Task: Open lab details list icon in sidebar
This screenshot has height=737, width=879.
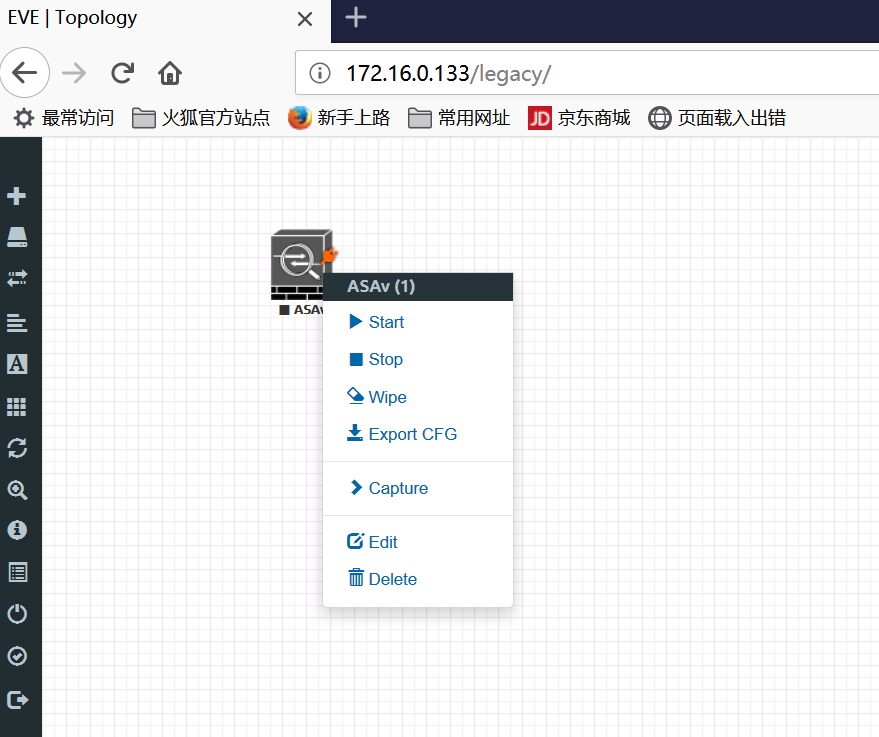Action: [17, 572]
